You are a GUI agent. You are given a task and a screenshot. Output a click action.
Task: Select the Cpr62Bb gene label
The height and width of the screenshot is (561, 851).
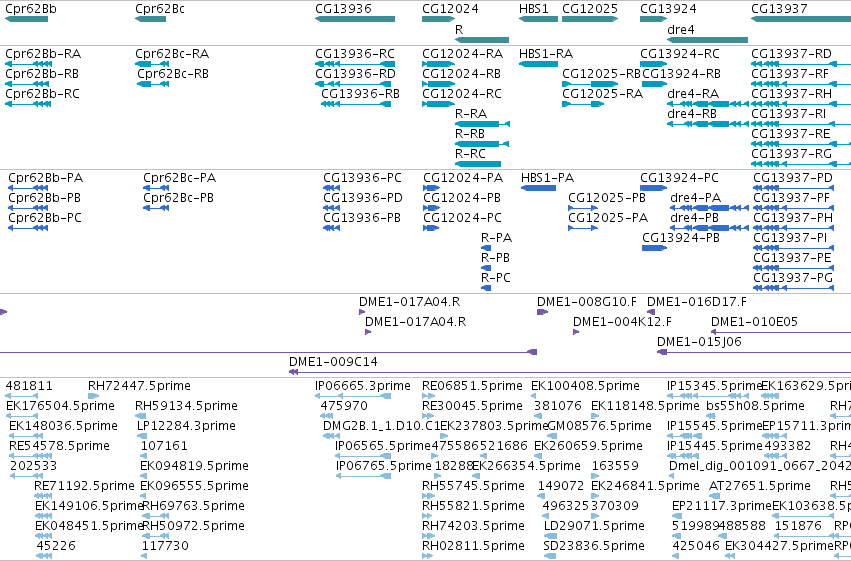[31, 9]
